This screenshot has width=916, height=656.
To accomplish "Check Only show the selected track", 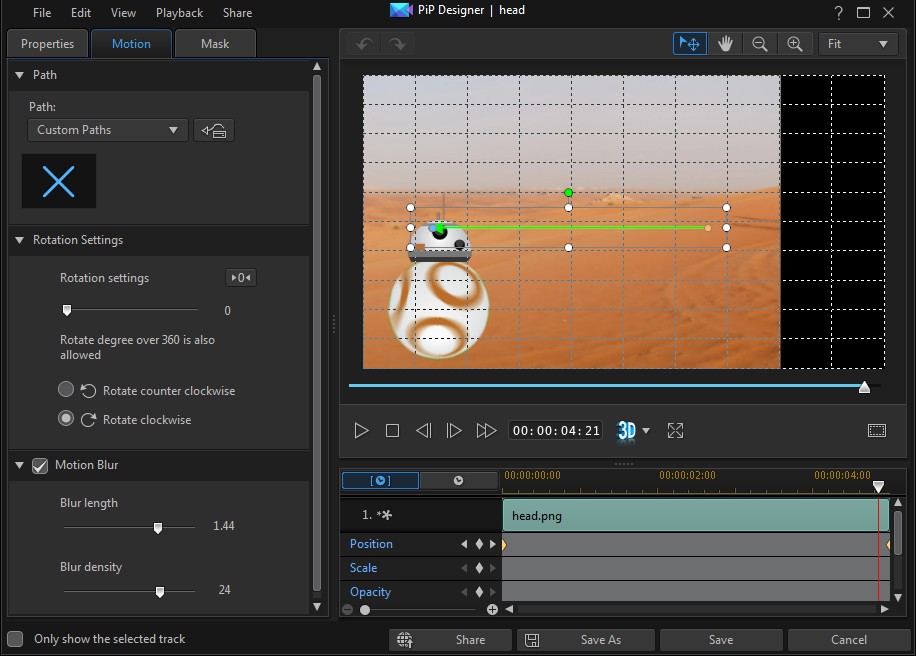I will pos(16,639).
